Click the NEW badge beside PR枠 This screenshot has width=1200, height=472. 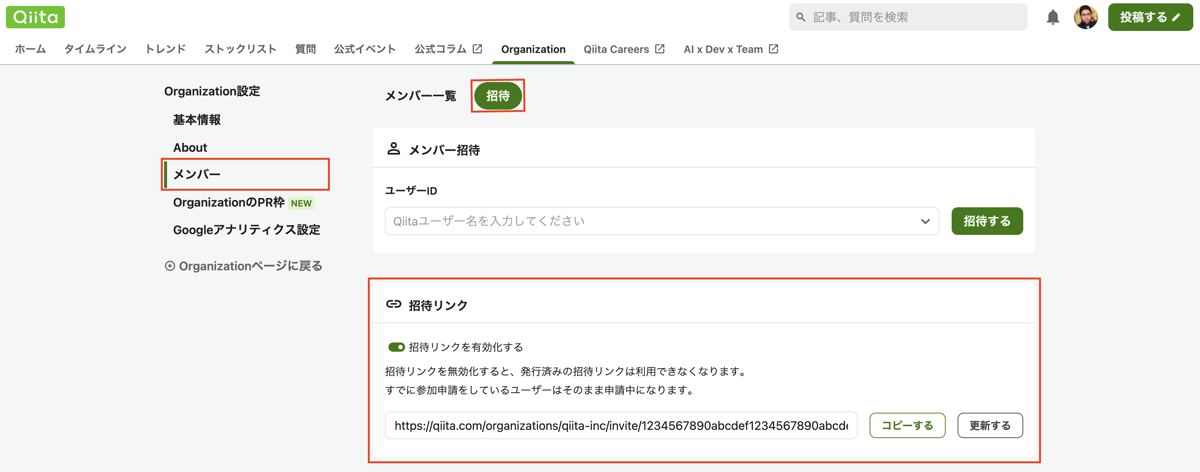click(x=301, y=203)
